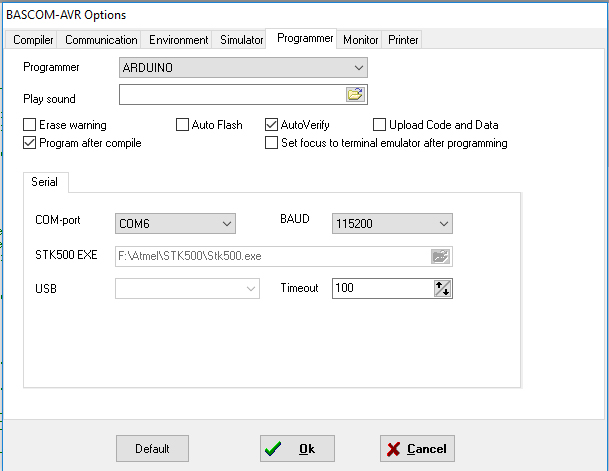The height and width of the screenshot is (471, 609).
Task: Switch to the Compiler tab
Action: pos(34,40)
